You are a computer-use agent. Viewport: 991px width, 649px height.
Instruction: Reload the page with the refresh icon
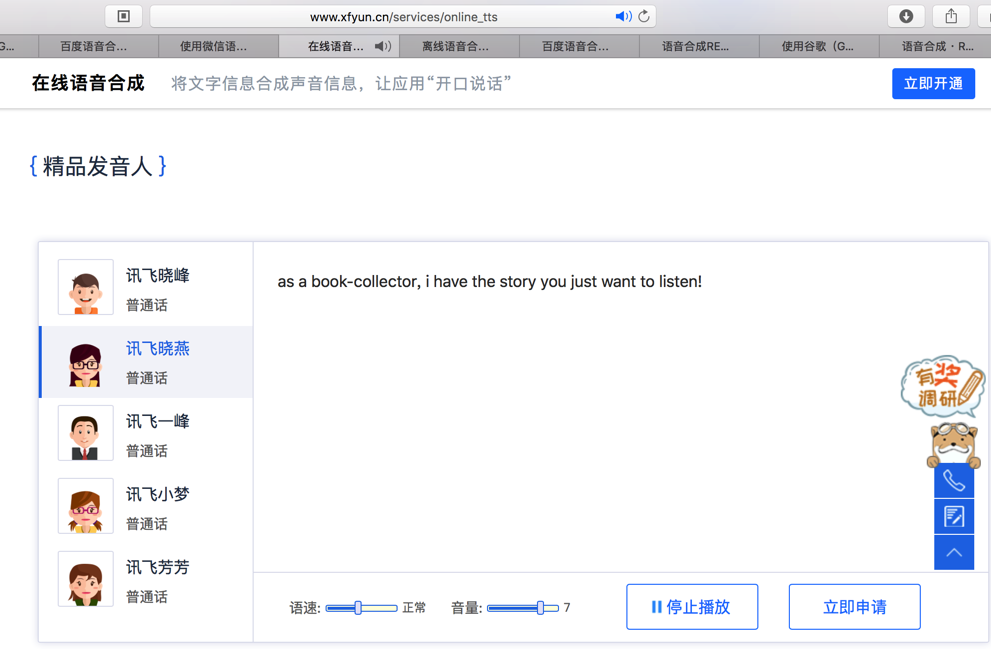(644, 16)
